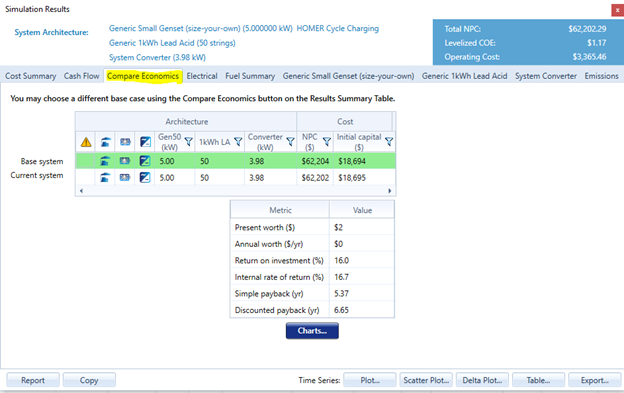Viewport: 624px width, 393px height.
Task: Click the Charts... button
Action: pyautogui.click(x=312, y=331)
